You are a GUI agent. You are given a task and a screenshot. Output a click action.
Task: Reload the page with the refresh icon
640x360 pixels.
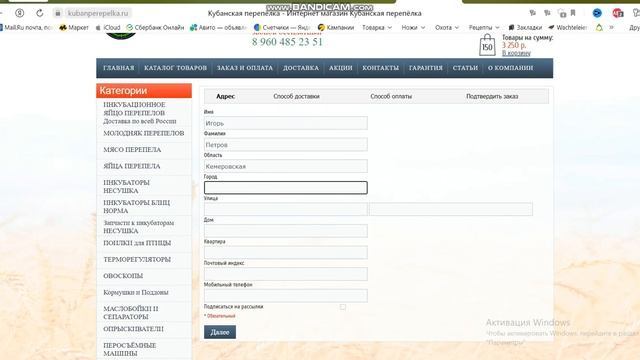pyautogui.click(x=40, y=13)
